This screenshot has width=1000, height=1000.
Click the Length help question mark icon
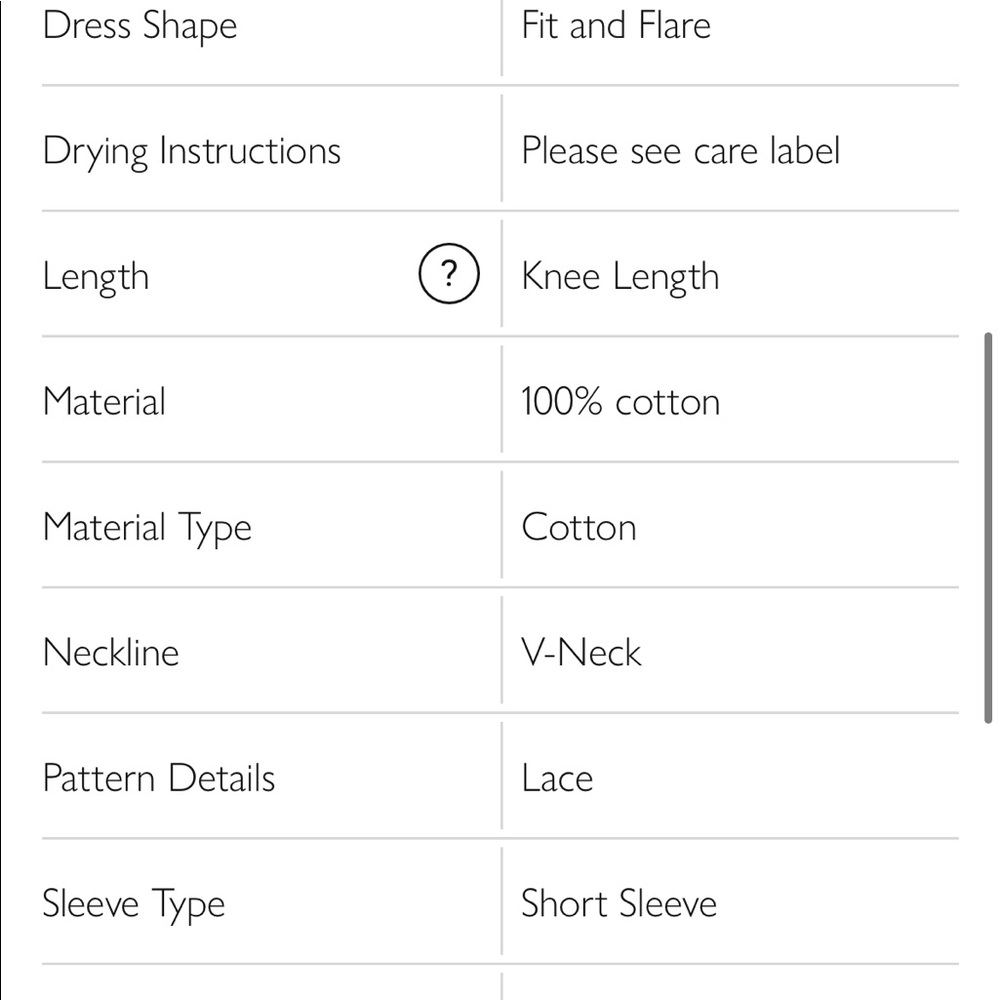pos(449,274)
